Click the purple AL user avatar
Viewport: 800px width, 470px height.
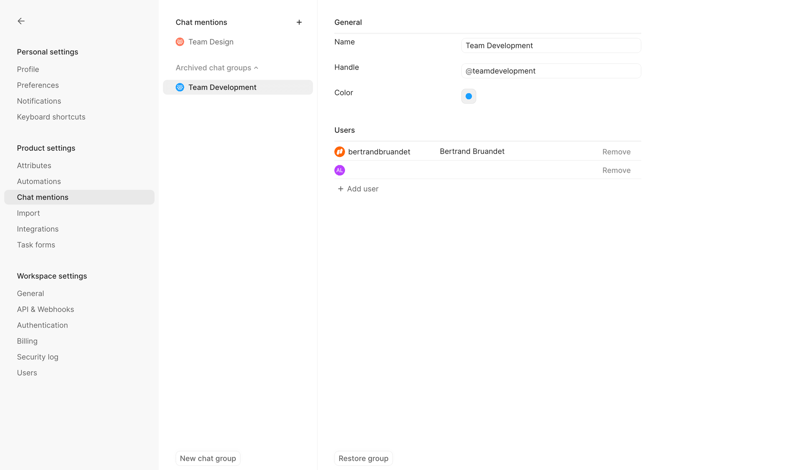pyautogui.click(x=339, y=170)
